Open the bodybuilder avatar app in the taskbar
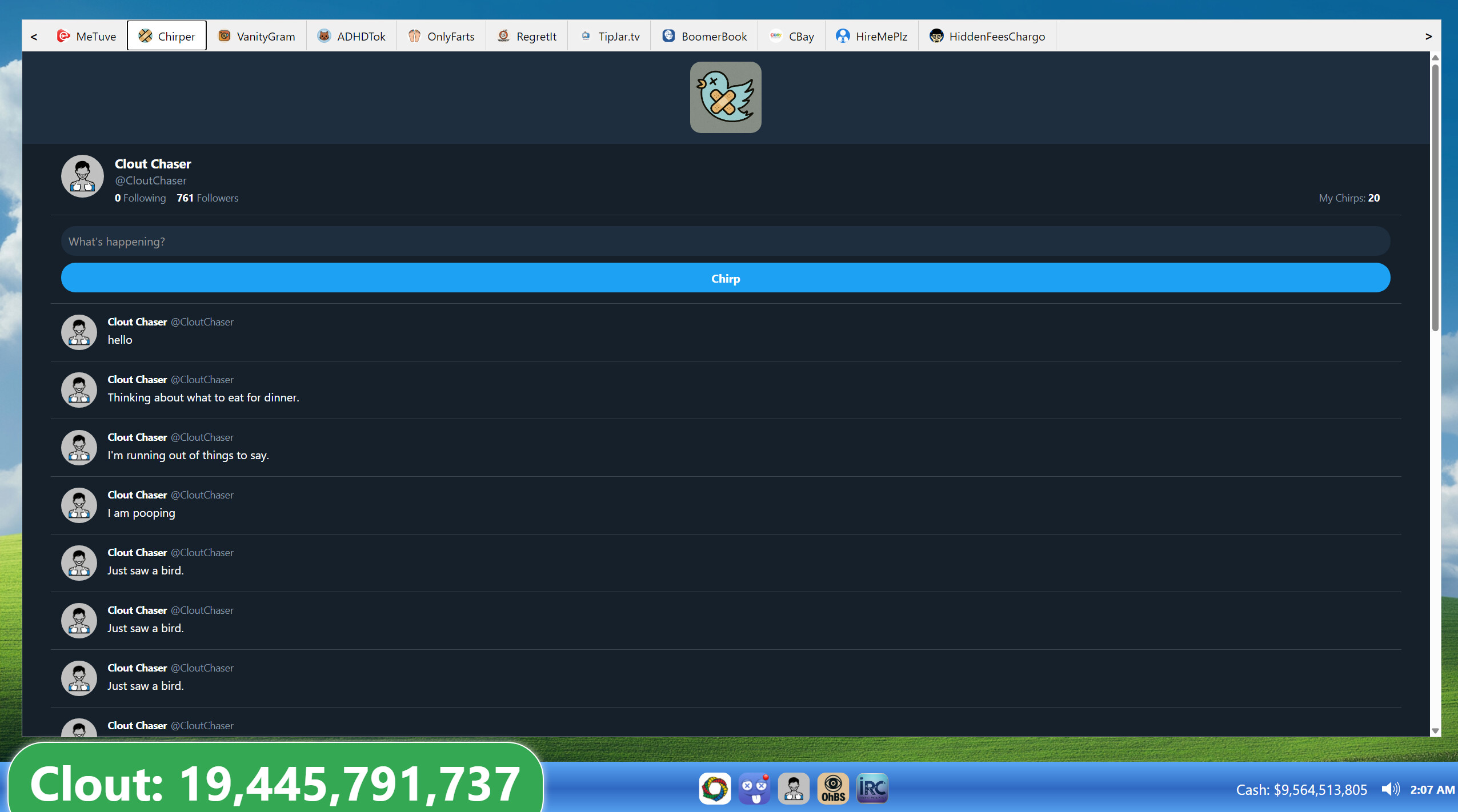 [x=794, y=788]
